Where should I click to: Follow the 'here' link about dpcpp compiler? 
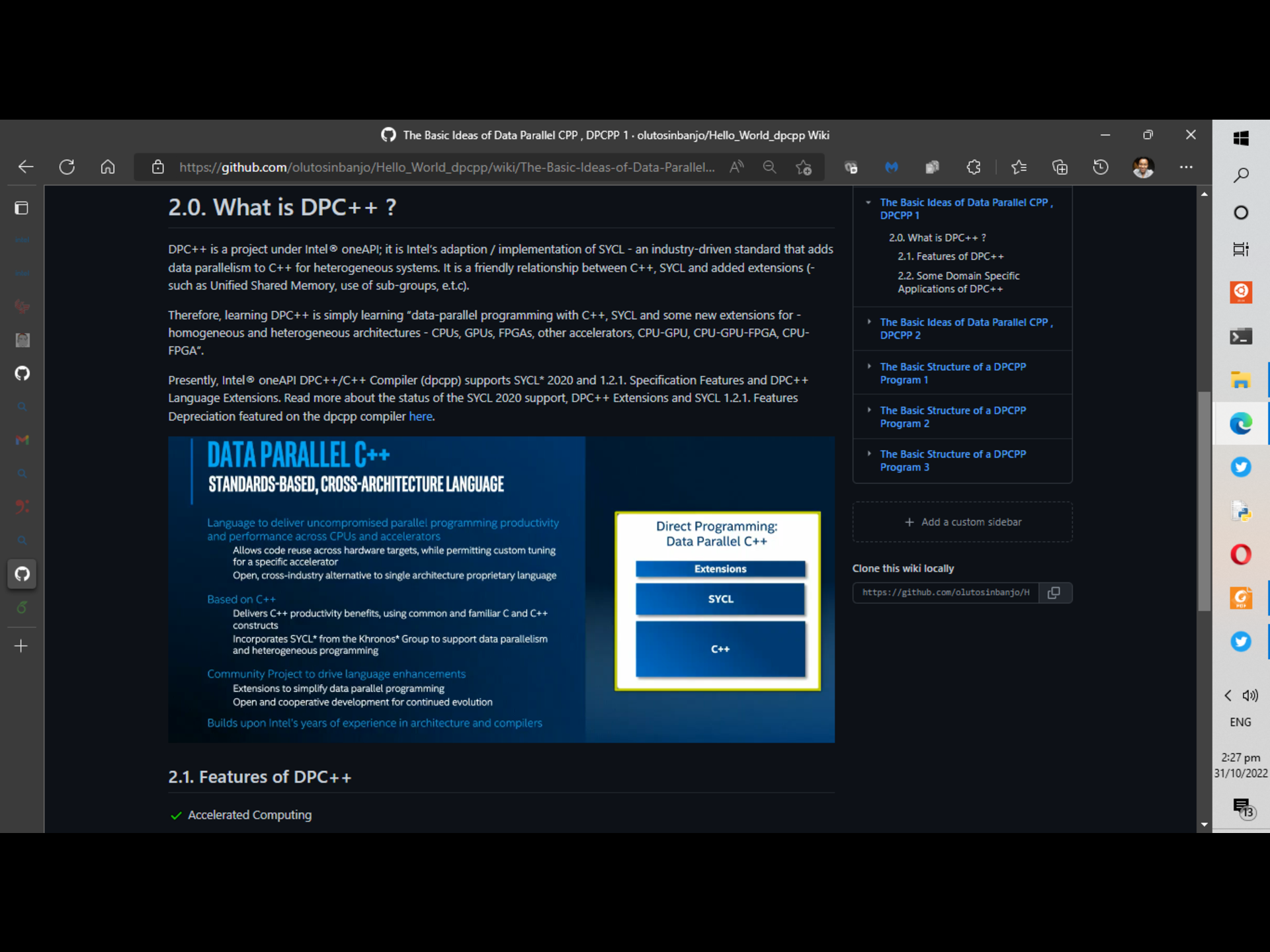pos(420,416)
